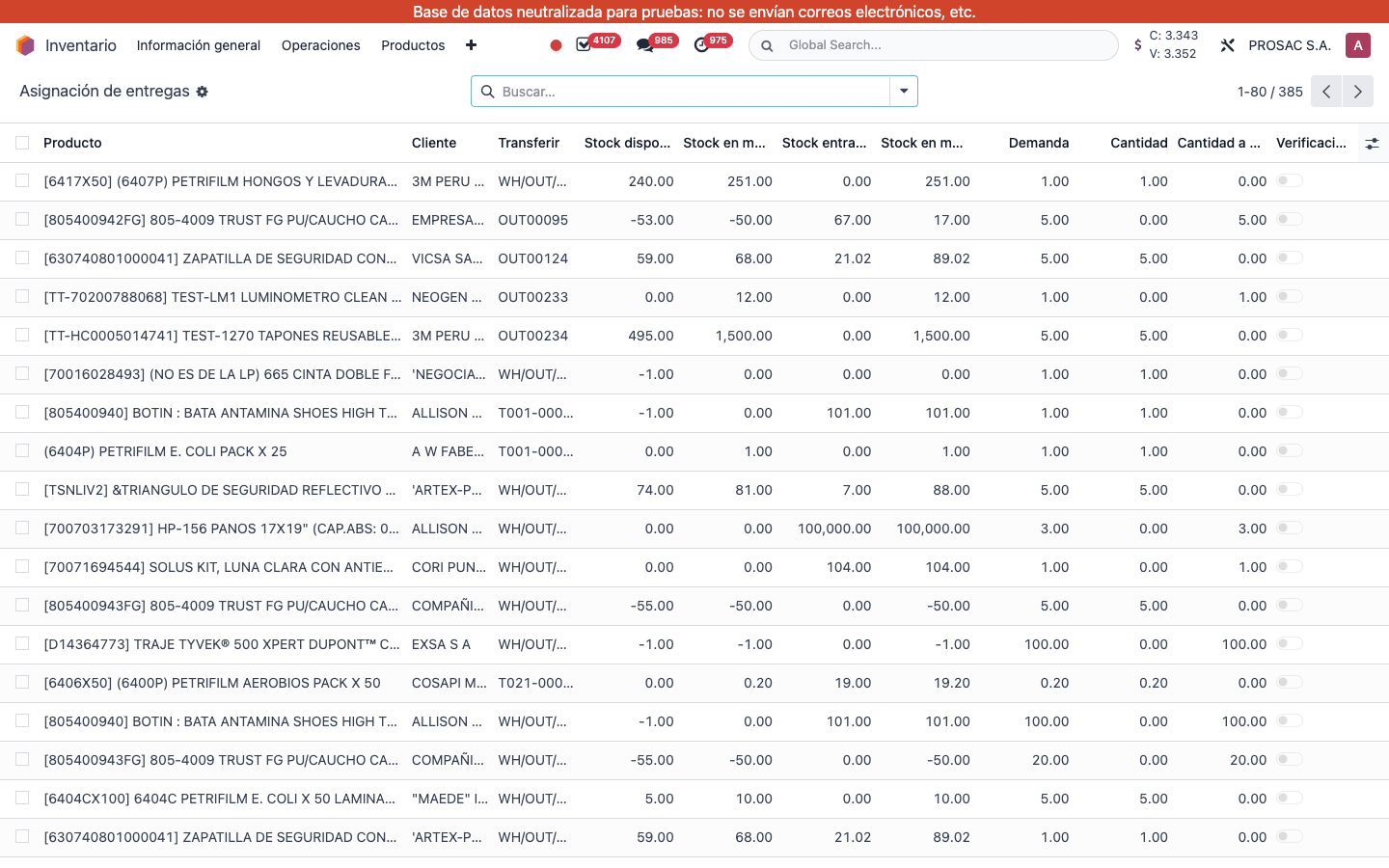The width and height of the screenshot is (1389, 868).
Task: Check the row for customer EMPRESA OUT00095
Action: 22,219
